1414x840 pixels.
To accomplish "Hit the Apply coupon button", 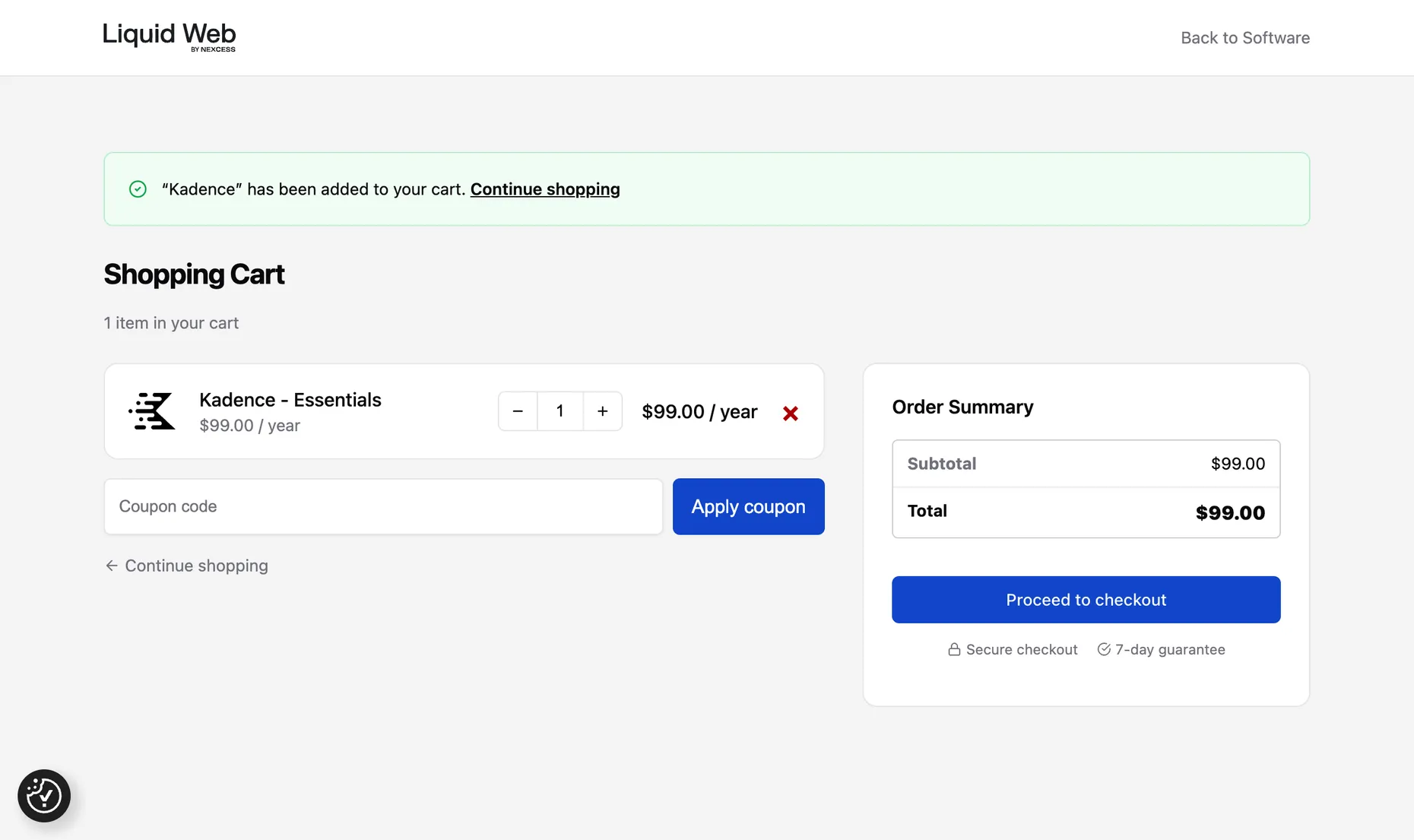I will click(748, 506).
